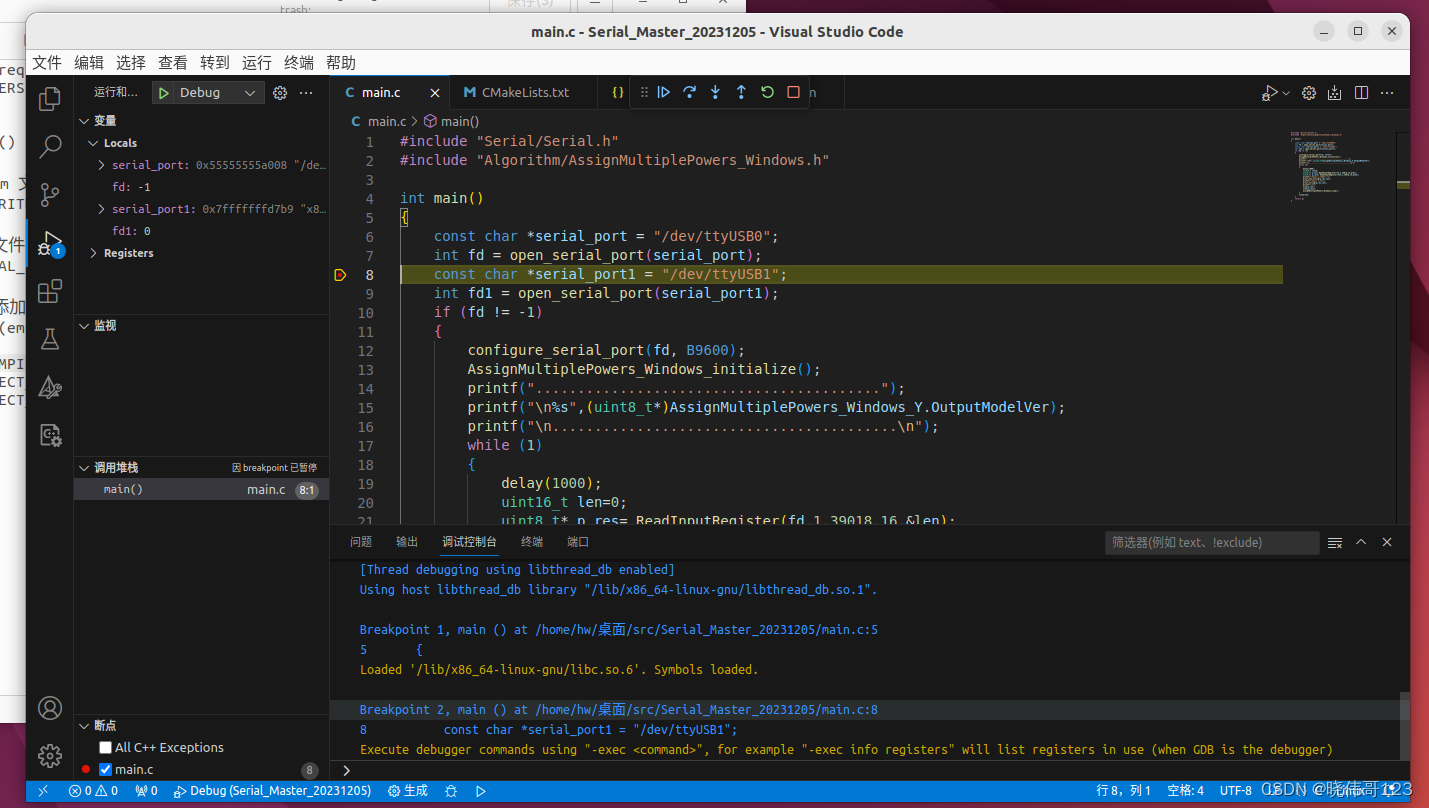Switch to the 端口 panel tab
The width and height of the screenshot is (1429, 808).
click(578, 542)
